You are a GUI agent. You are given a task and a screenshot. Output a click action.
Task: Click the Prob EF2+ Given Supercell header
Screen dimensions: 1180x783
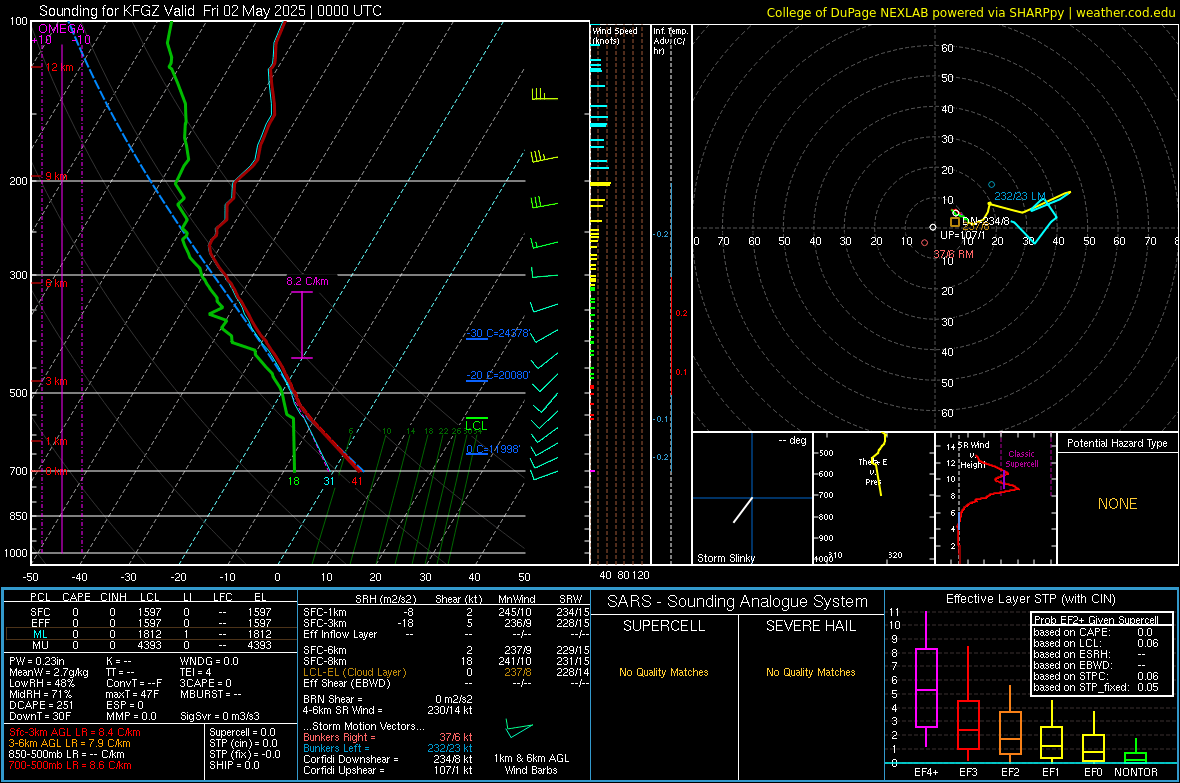1096,620
